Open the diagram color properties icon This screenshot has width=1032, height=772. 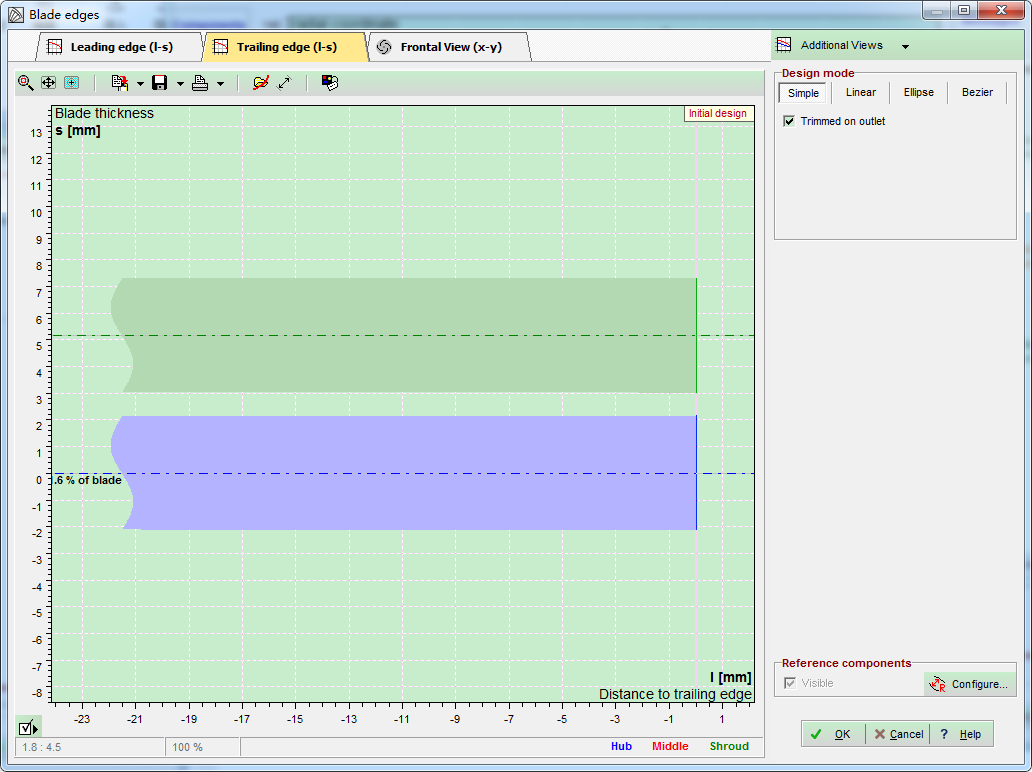pyautogui.click(x=330, y=83)
